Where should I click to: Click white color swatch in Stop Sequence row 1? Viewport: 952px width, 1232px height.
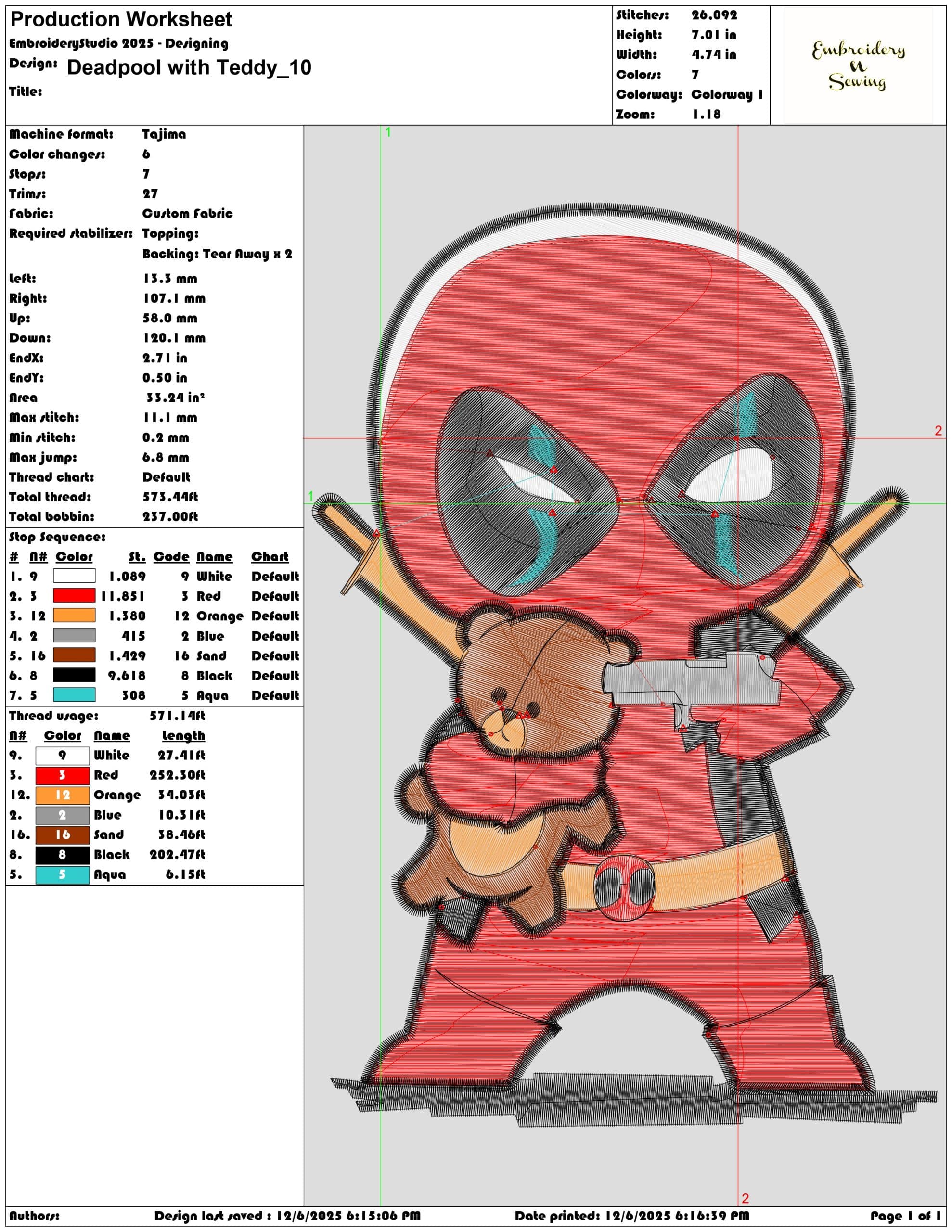point(74,576)
